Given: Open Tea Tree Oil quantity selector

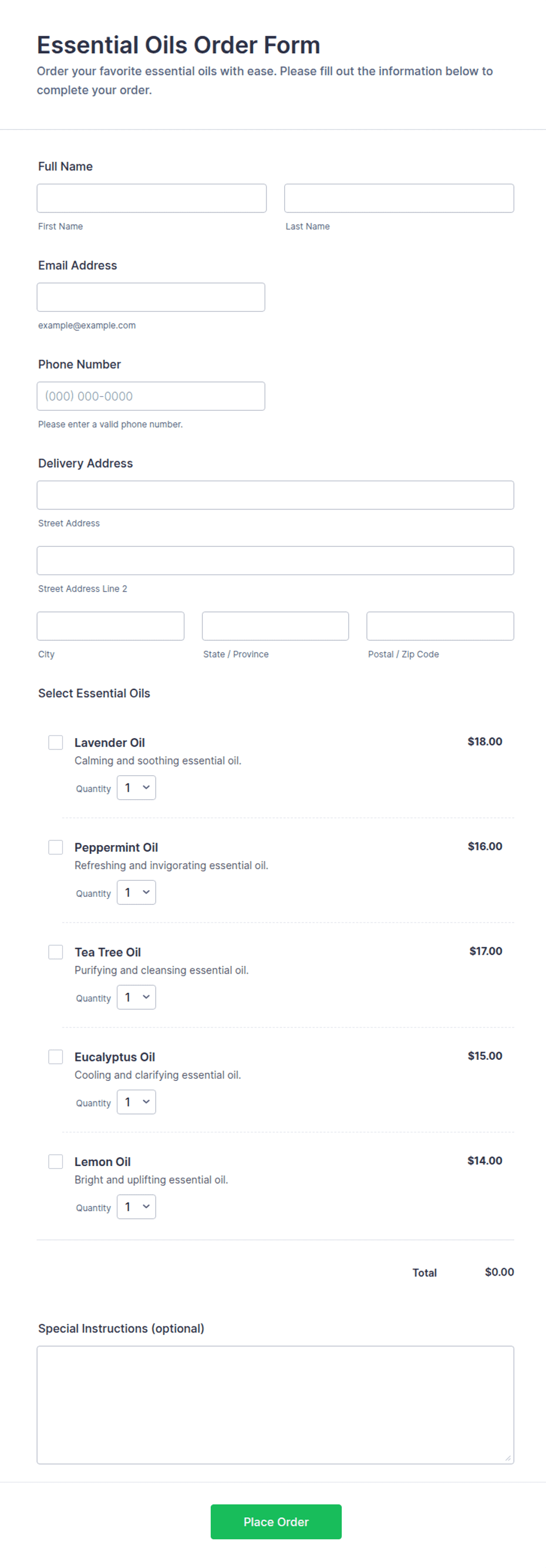Looking at the screenshot, I should (136, 997).
